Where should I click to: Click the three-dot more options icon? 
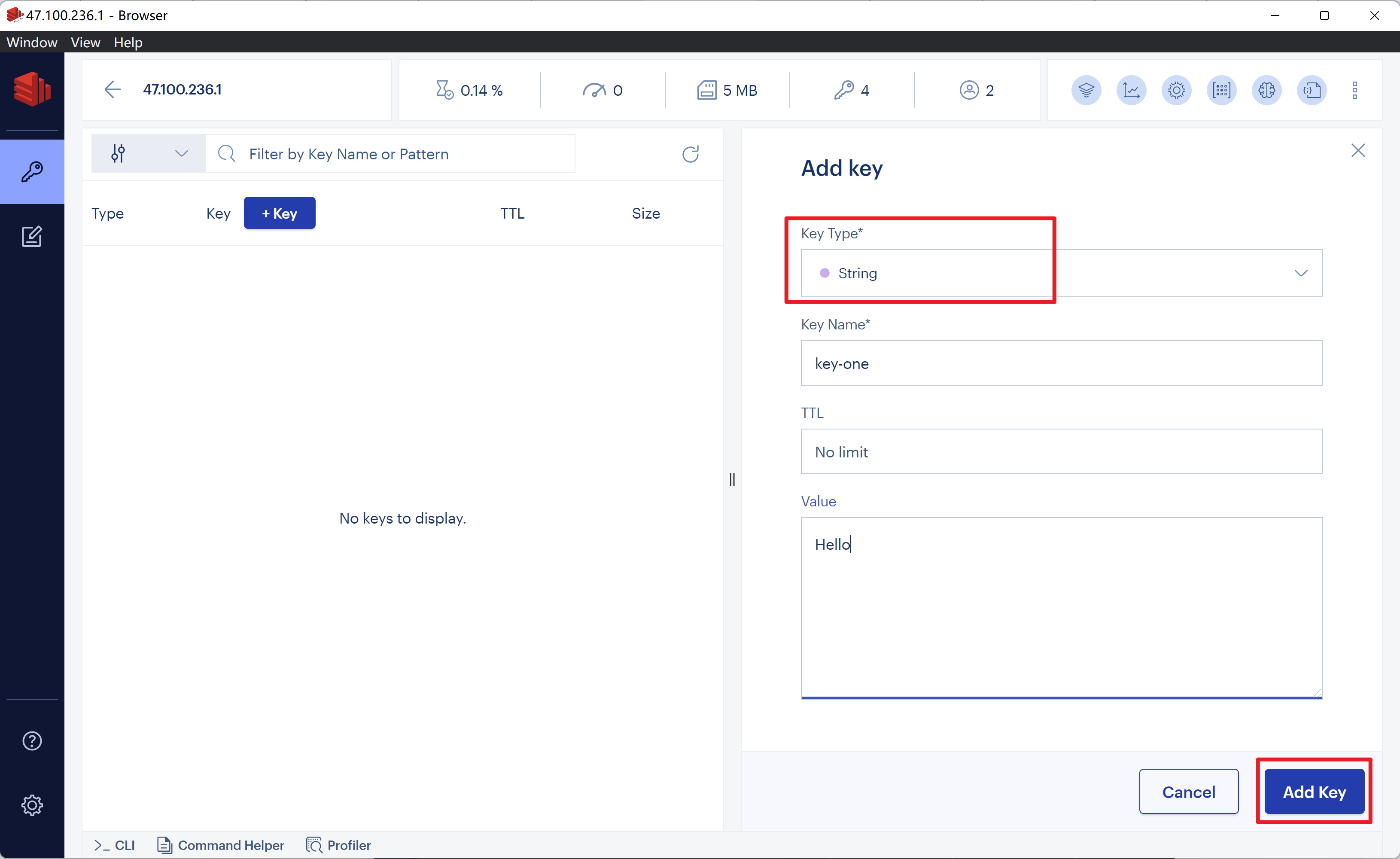pos(1354,90)
